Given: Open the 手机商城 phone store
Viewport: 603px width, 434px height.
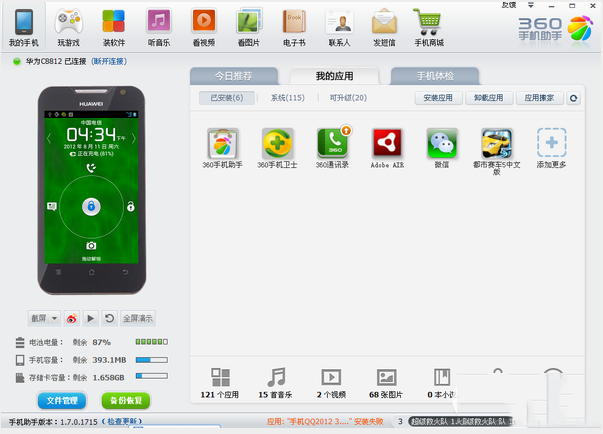Looking at the screenshot, I should (429, 28).
